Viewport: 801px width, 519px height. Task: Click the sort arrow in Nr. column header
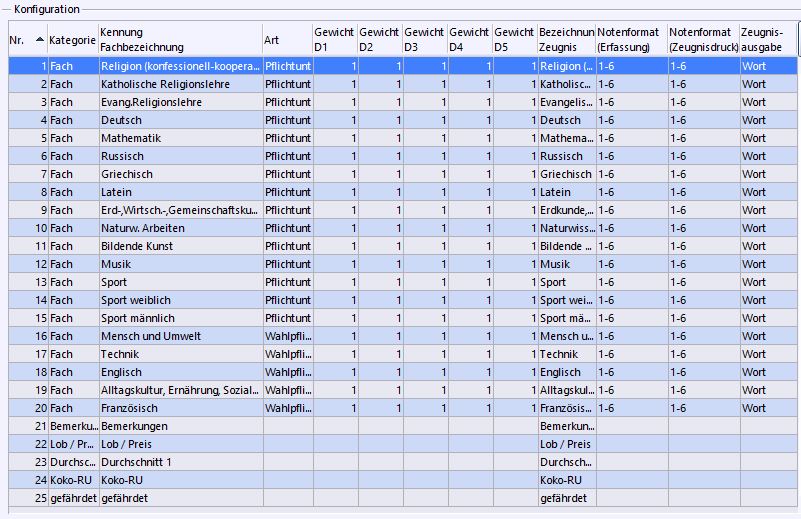tap(40, 39)
